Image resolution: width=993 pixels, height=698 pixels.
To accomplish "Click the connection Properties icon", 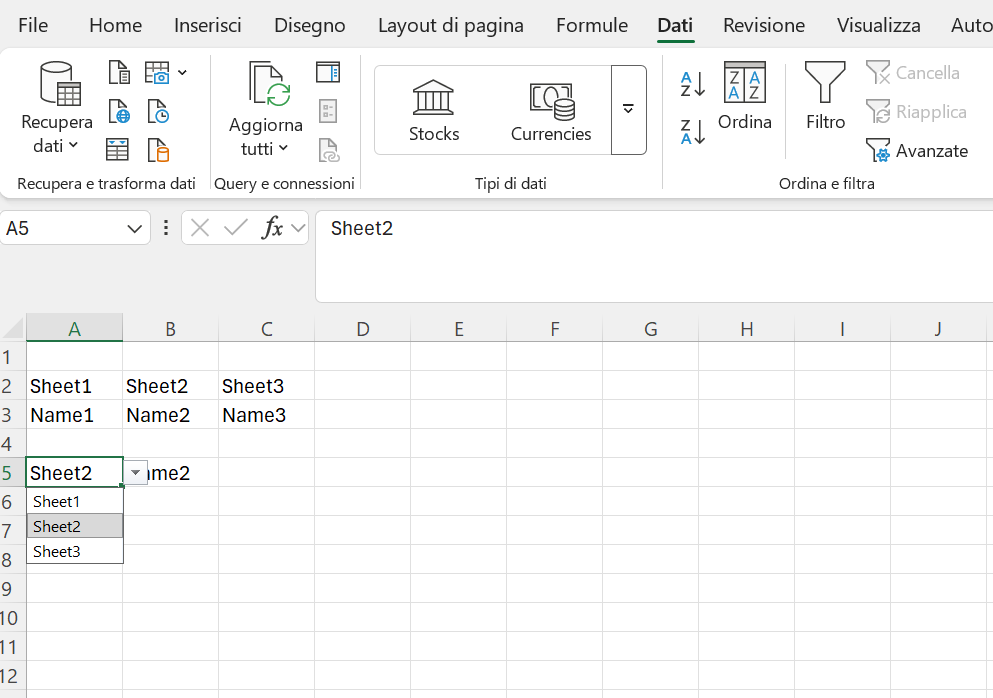I will (x=328, y=111).
